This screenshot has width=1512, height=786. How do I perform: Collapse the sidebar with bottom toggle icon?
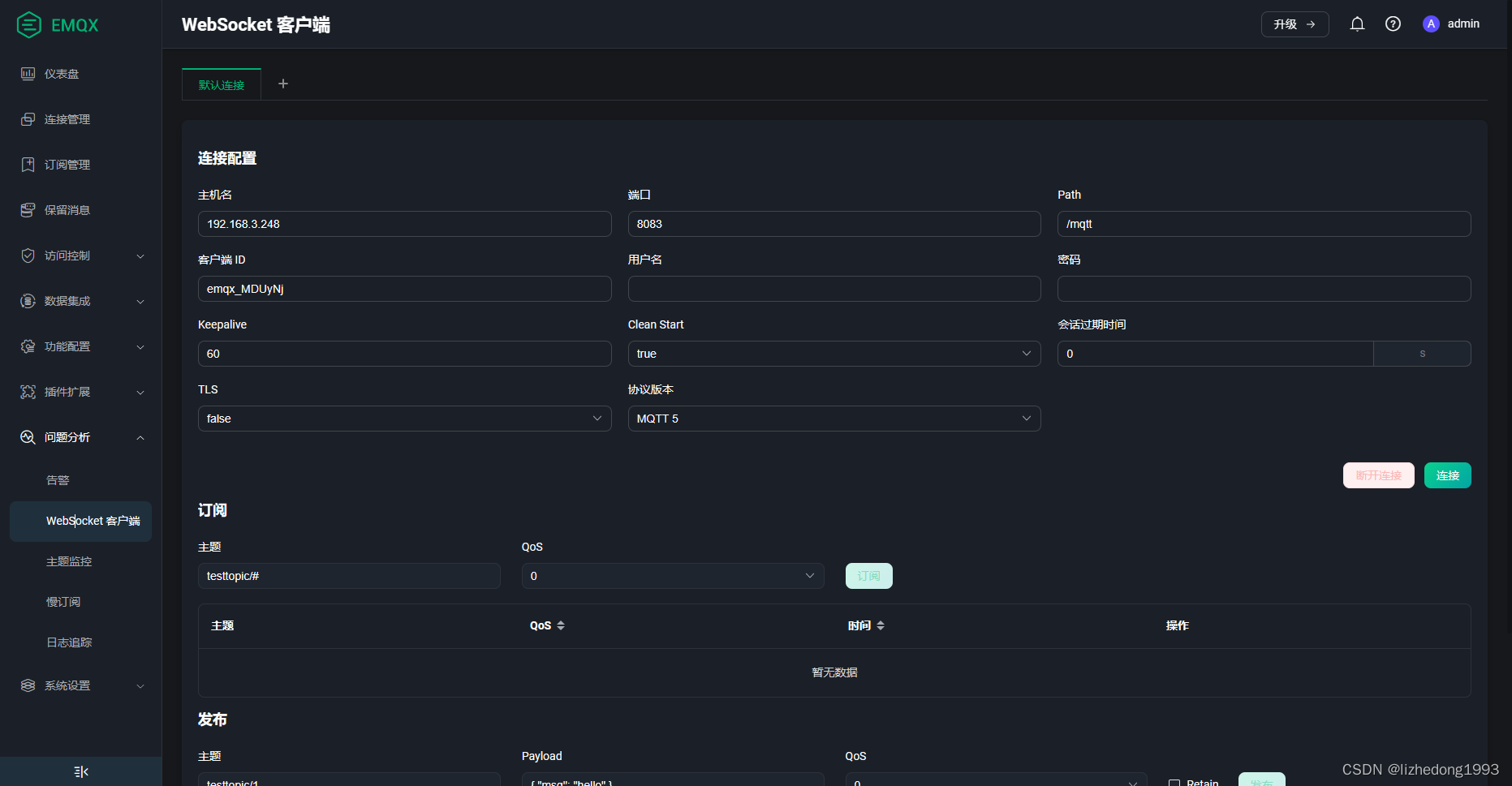point(81,771)
